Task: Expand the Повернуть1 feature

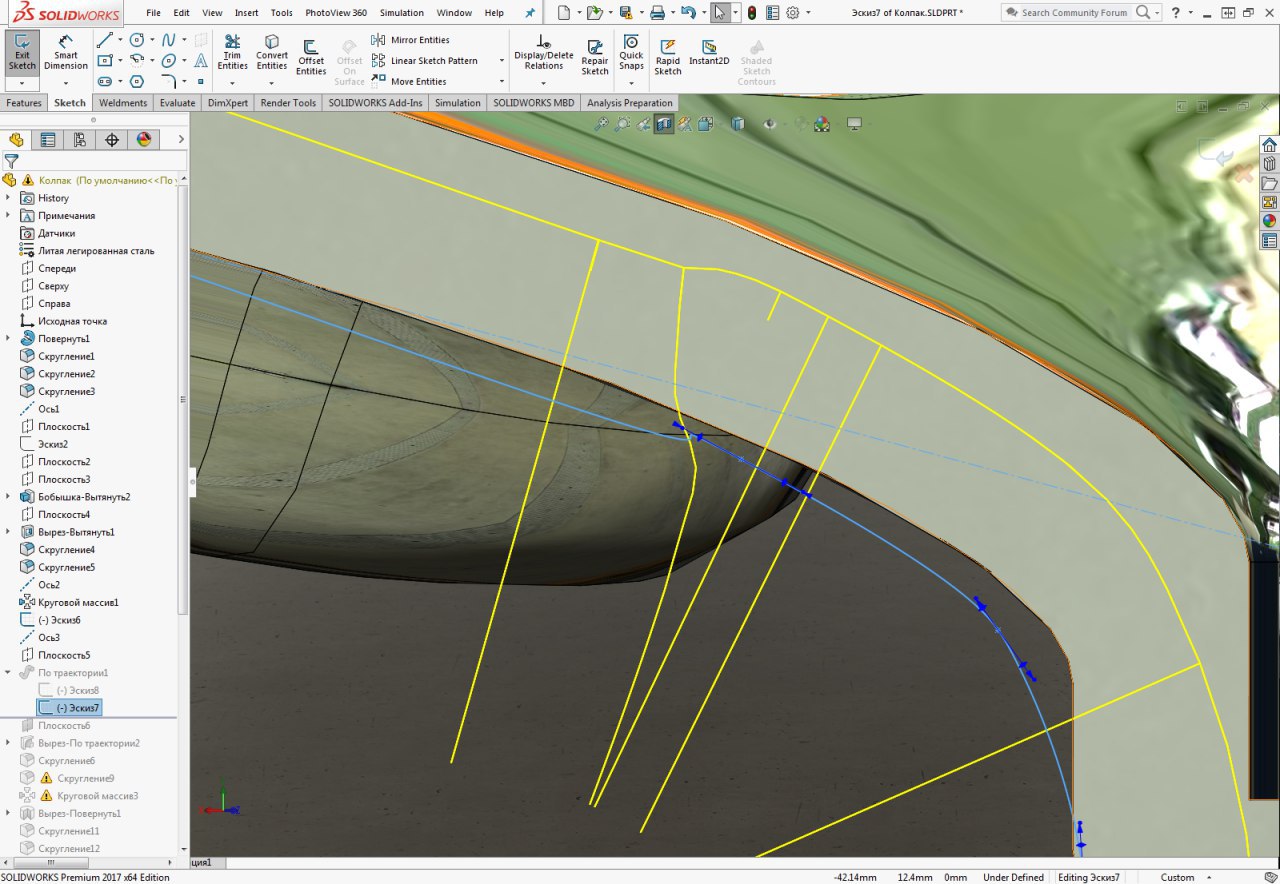Action: click(8, 339)
